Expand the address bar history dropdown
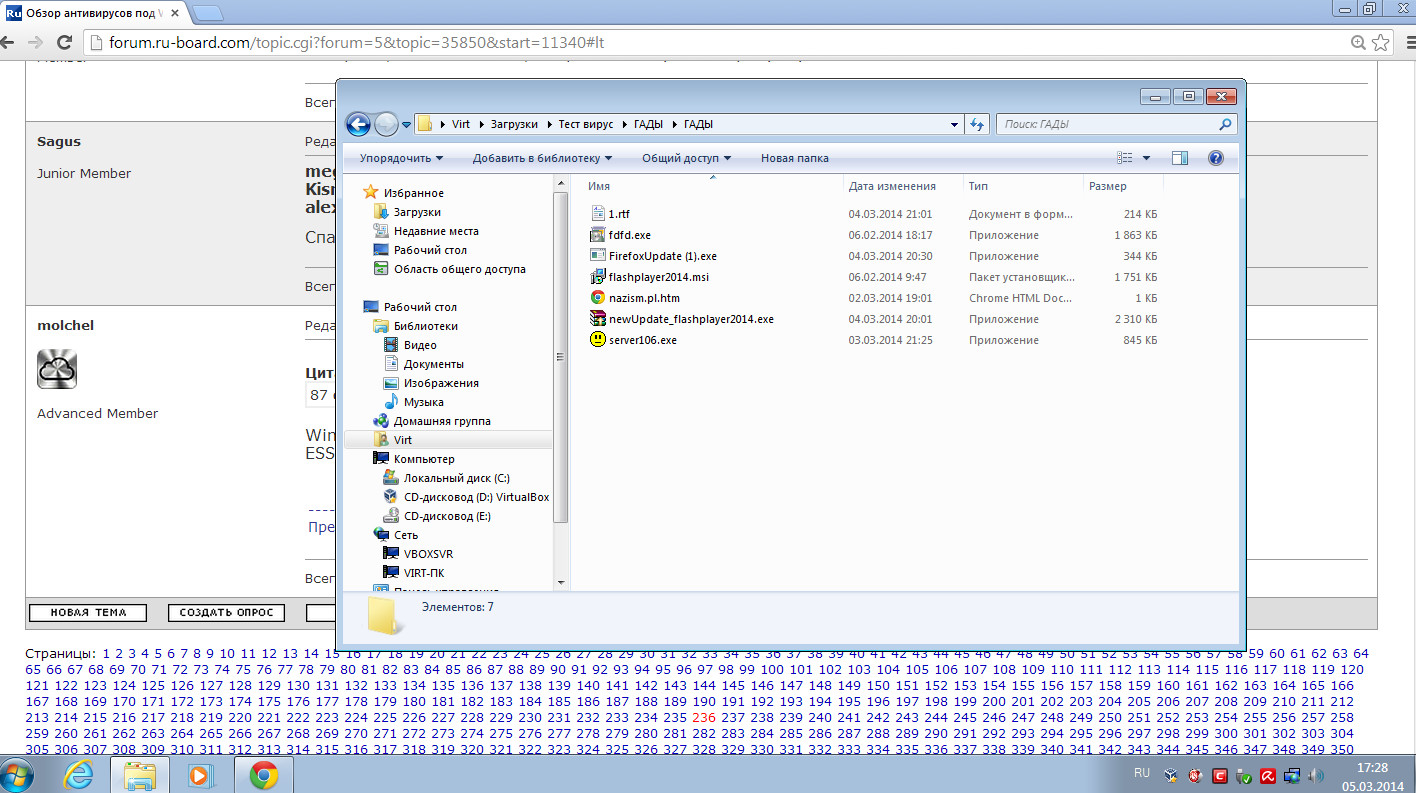 click(x=954, y=124)
